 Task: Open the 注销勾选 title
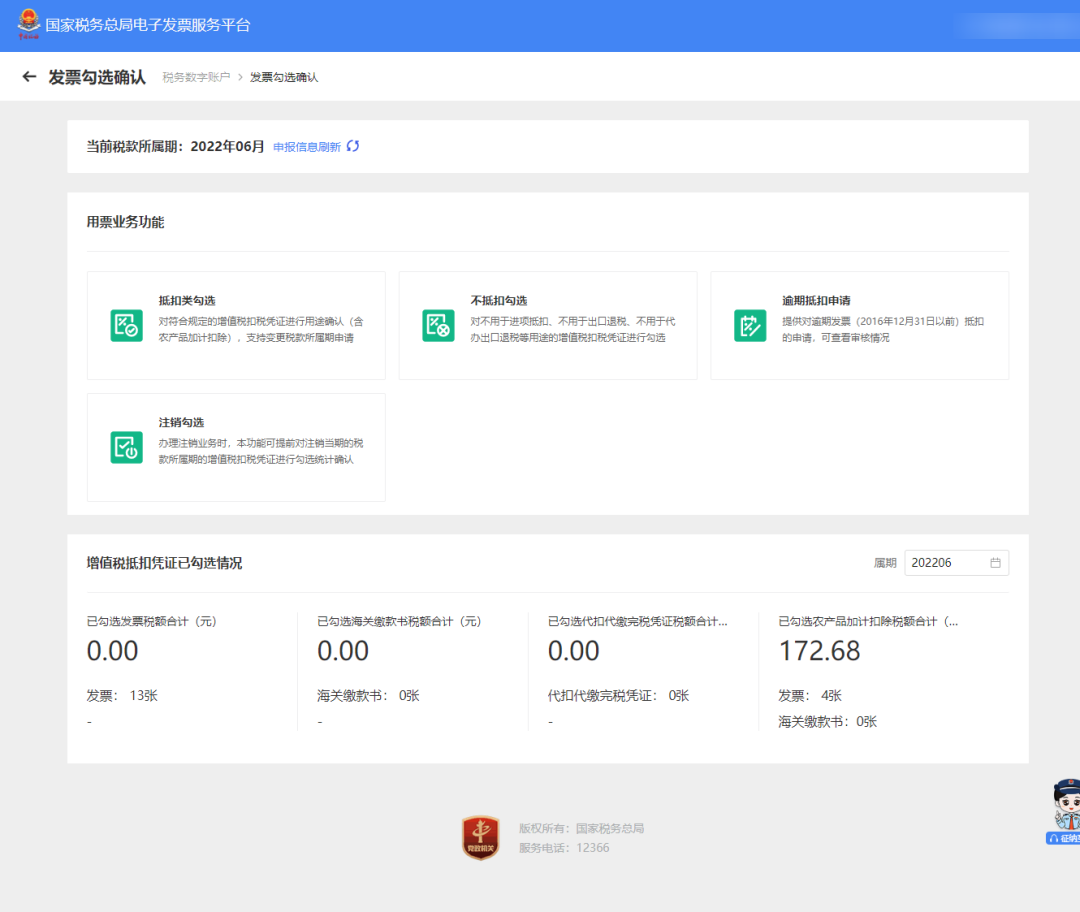coord(181,422)
